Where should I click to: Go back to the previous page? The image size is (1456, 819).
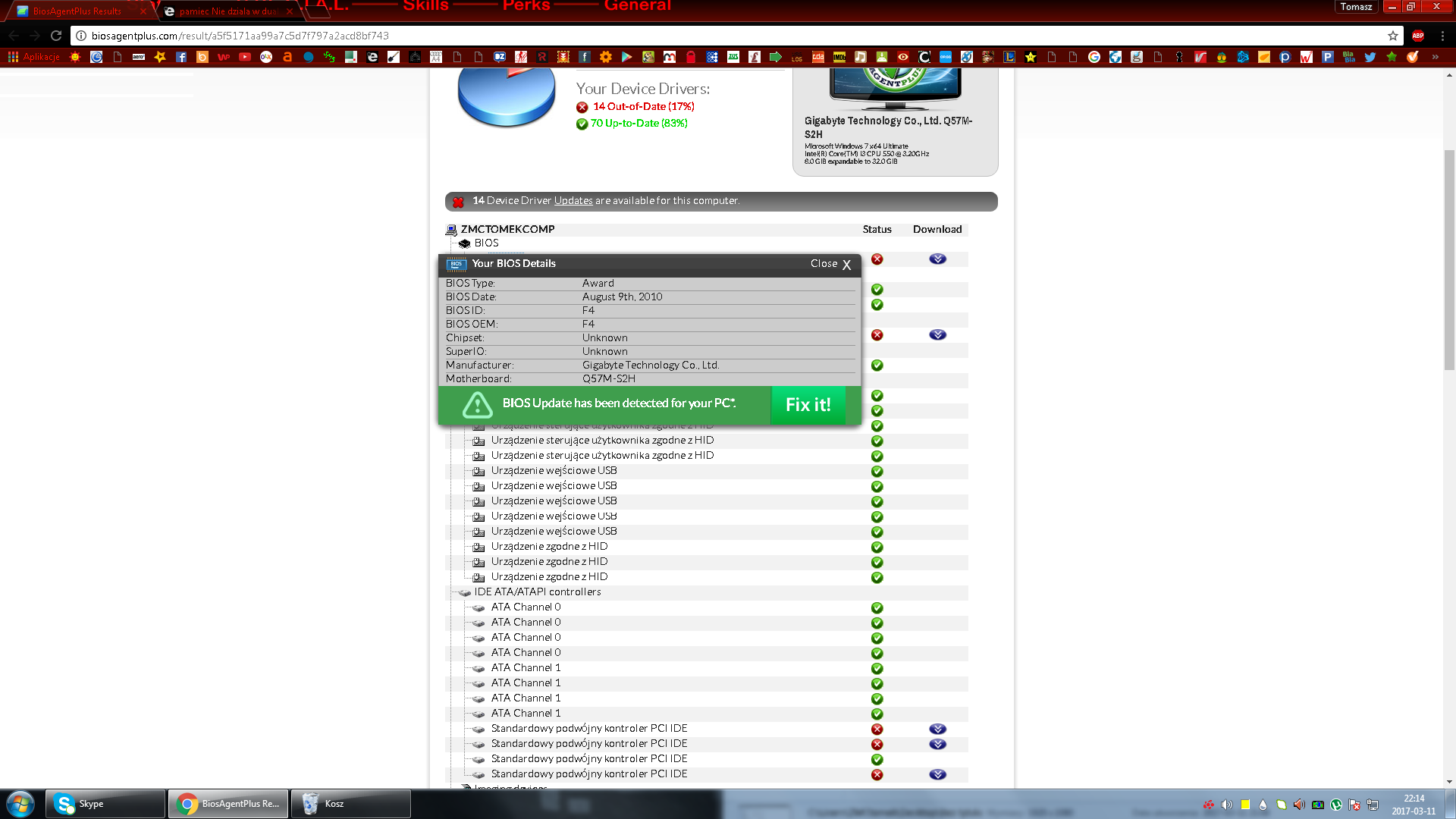click(x=14, y=36)
